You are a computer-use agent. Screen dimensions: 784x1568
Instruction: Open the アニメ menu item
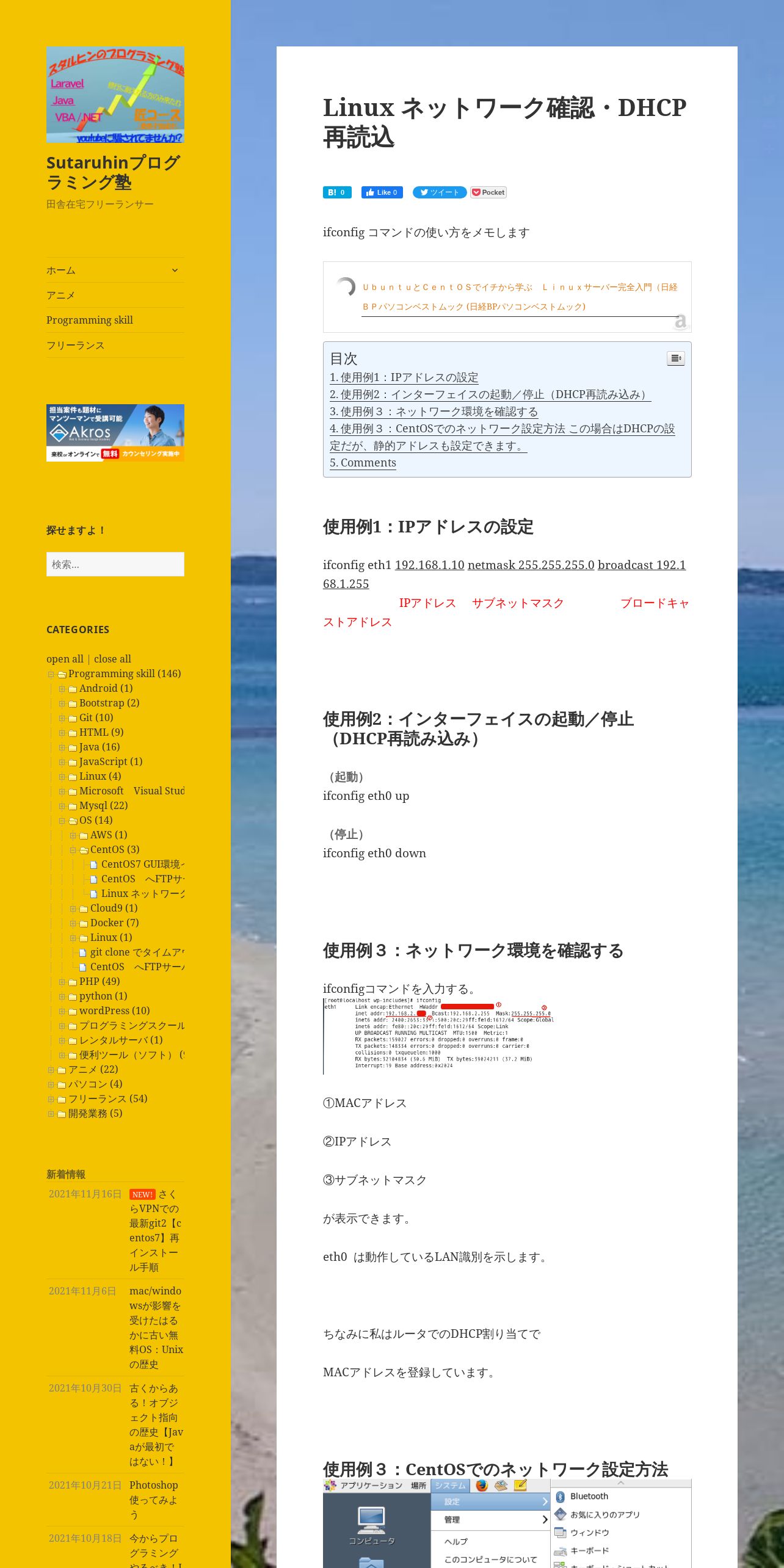[61, 295]
